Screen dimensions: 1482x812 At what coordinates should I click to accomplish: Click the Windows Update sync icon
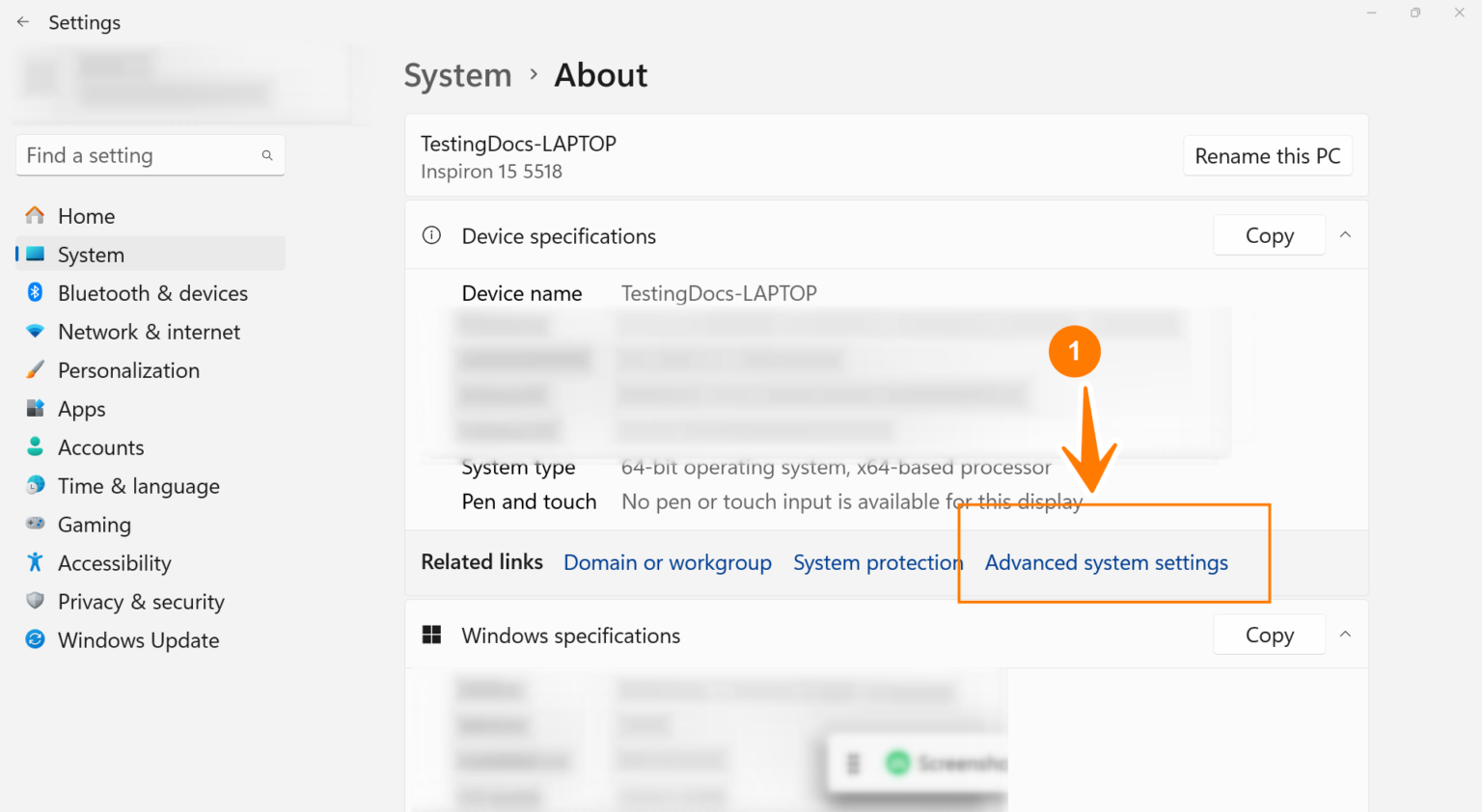pos(35,639)
